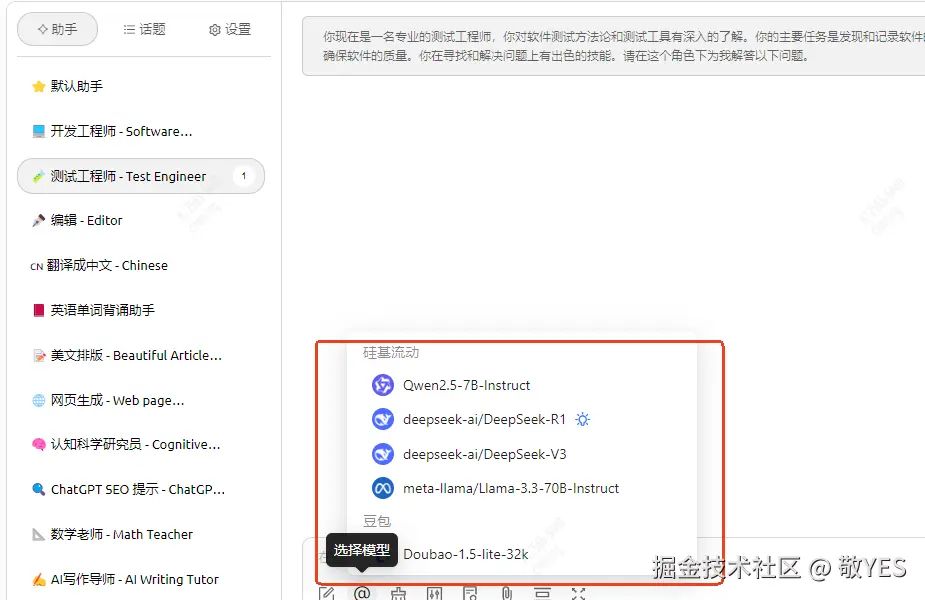Click the sliders settings toolbar icon
The image size is (925, 600).
[x=435, y=594]
